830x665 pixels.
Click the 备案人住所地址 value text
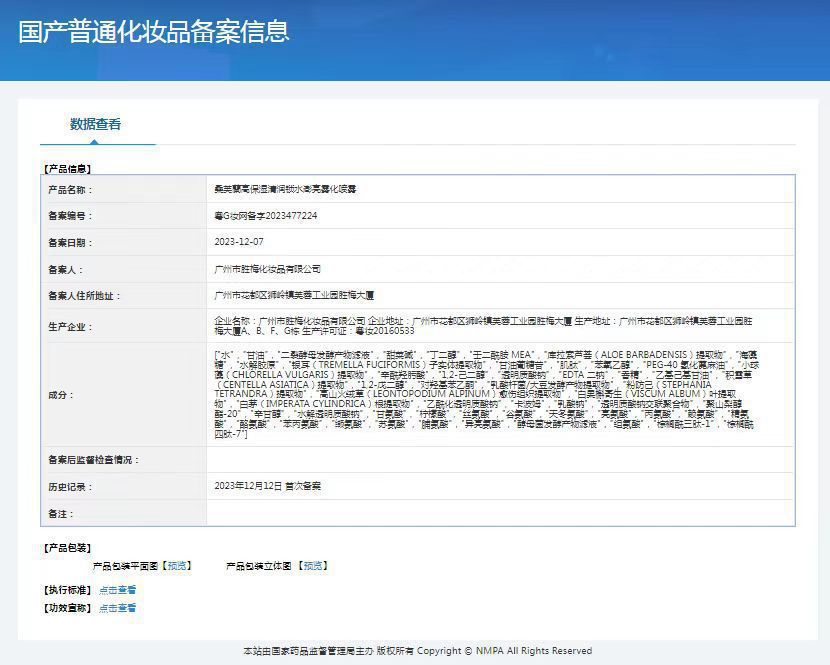click(x=294, y=295)
